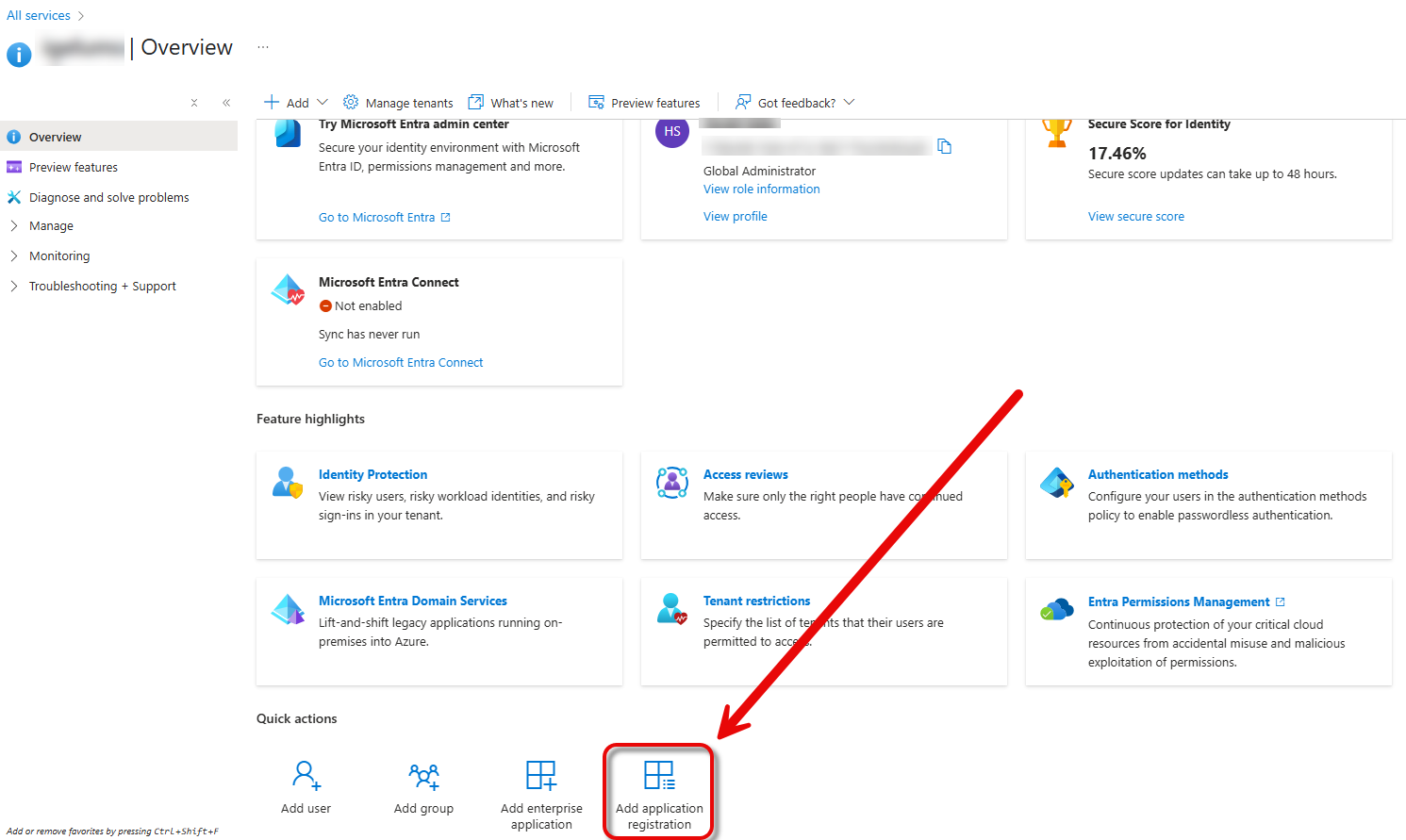This screenshot has width=1406, height=840.
Task: Open Diagnose and solve problems
Action: [108, 198]
